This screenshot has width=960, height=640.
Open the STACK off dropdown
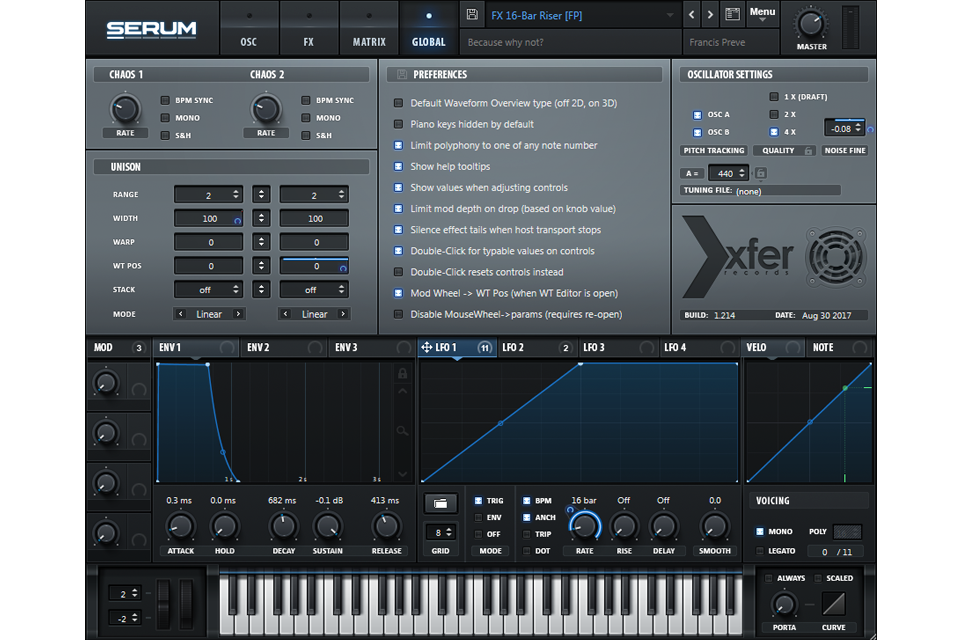click(x=208, y=289)
